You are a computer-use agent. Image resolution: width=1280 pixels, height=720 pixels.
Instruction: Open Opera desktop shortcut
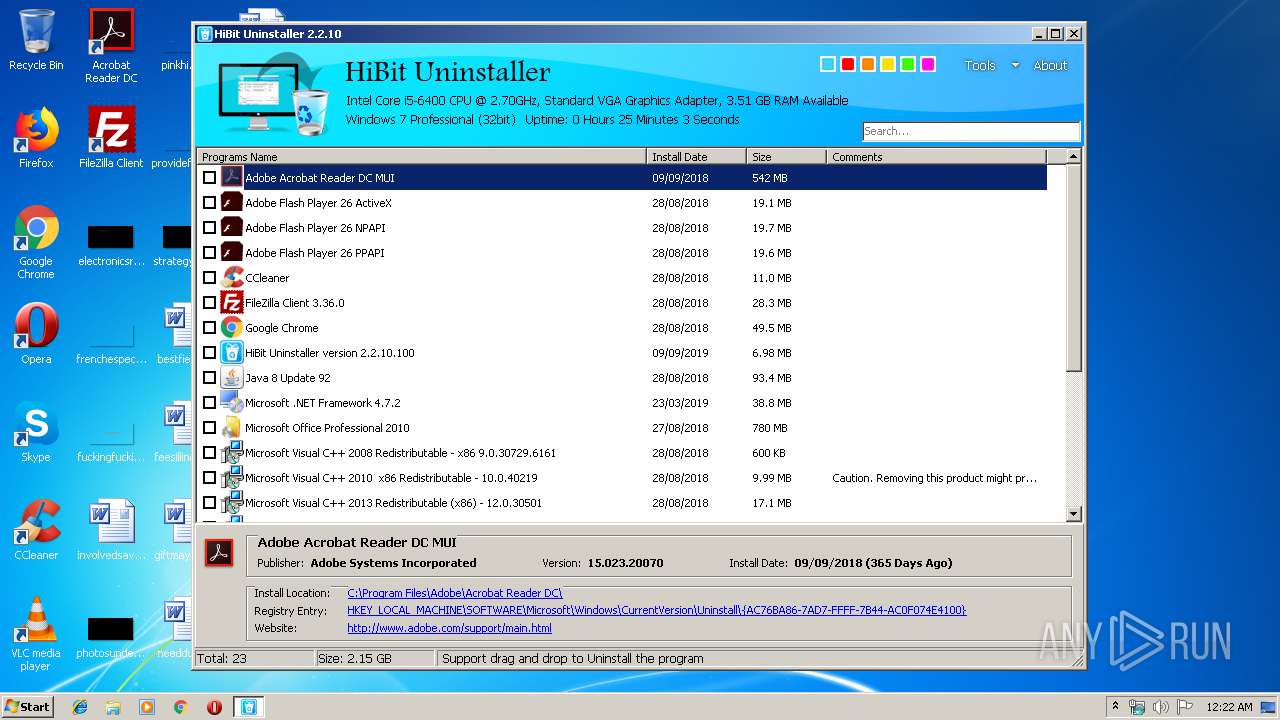pos(36,334)
